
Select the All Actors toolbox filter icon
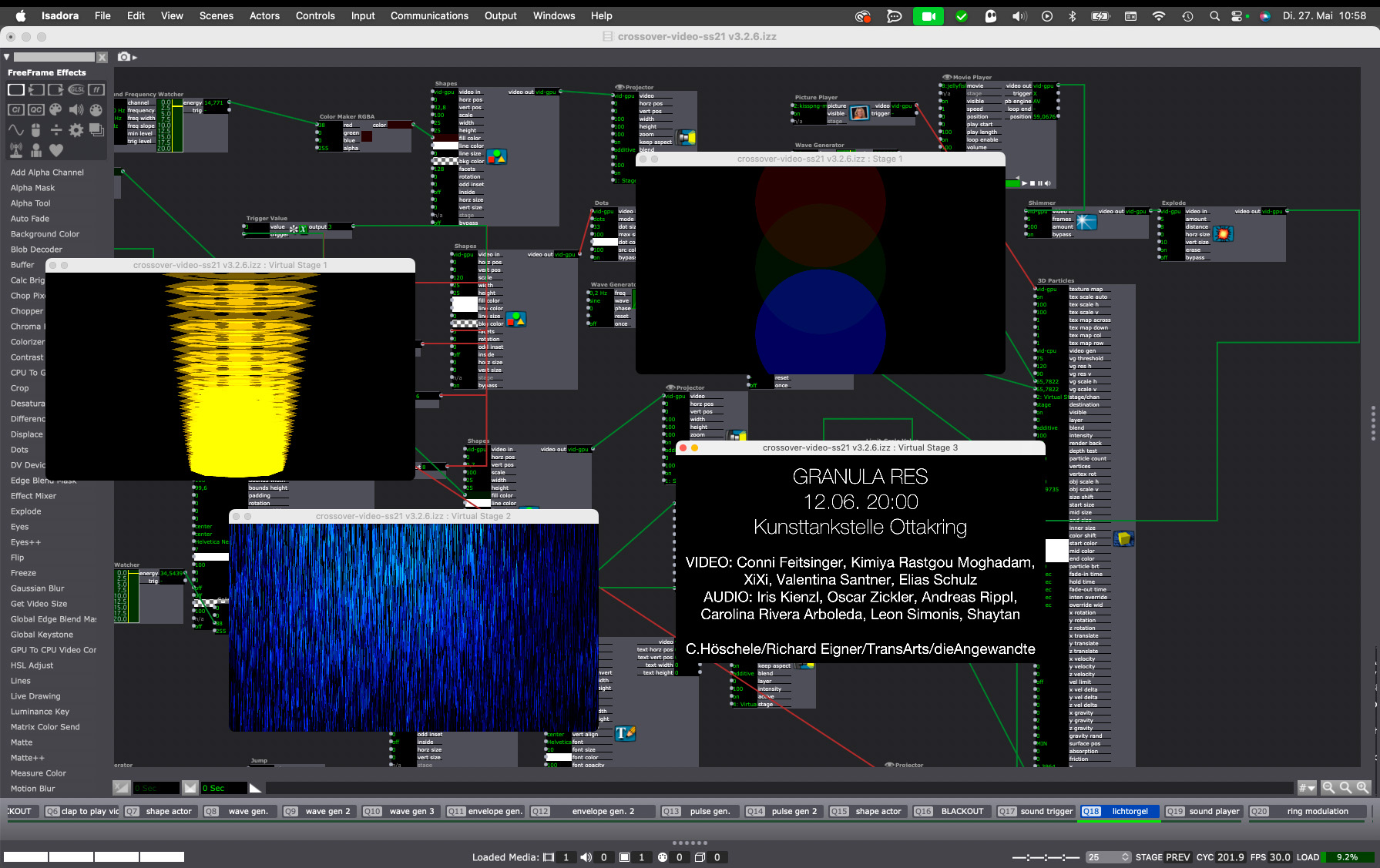[15, 90]
